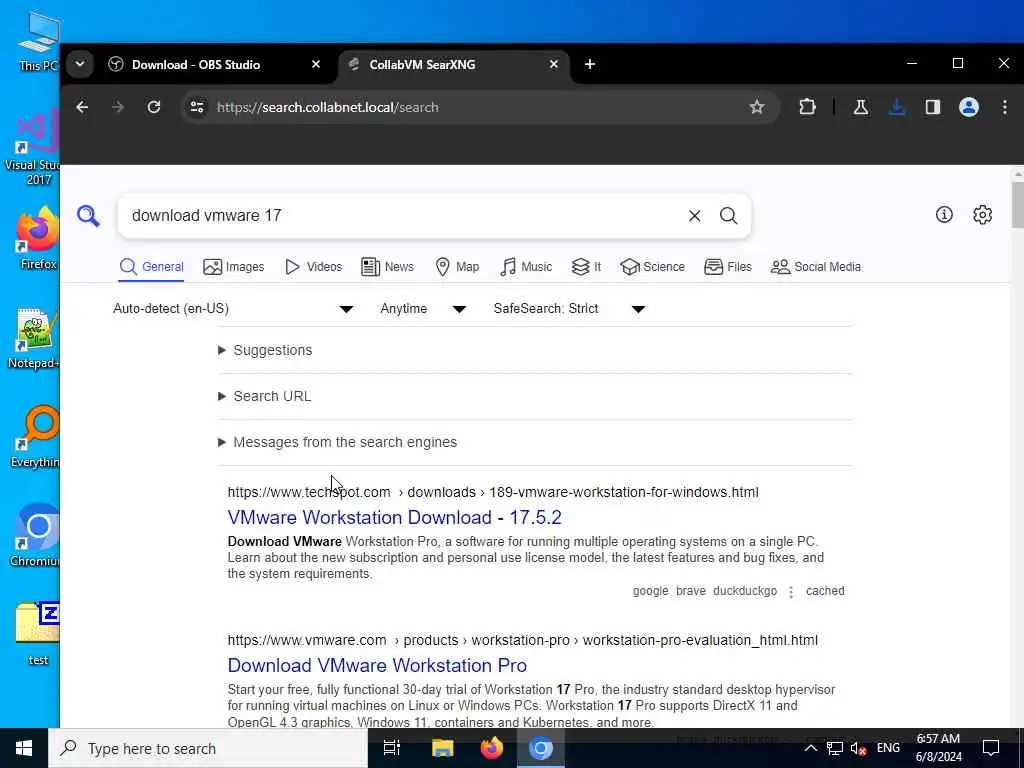Click the ENG language indicator

888,748
